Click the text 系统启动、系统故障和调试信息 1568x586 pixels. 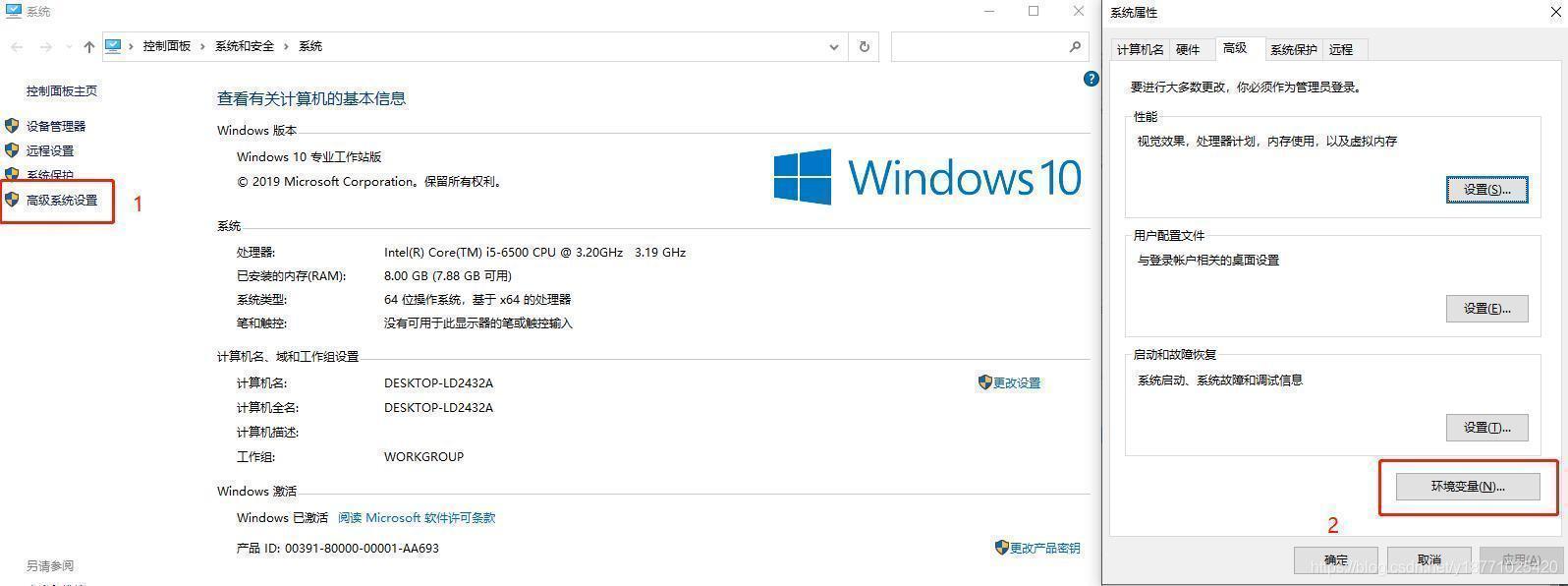1220,380
